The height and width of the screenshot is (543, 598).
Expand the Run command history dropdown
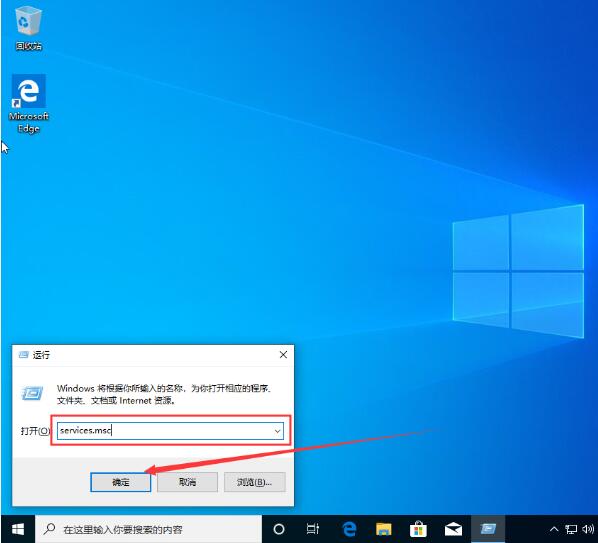(277, 431)
